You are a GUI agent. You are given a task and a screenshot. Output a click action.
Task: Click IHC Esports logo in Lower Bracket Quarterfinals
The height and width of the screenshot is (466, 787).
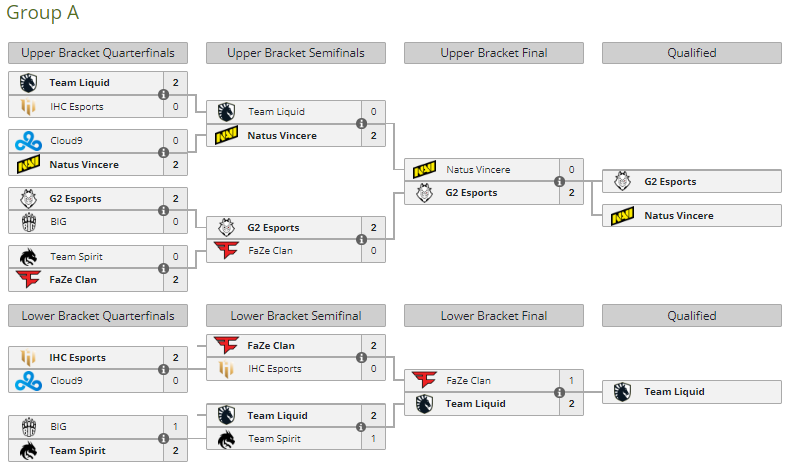(x=28, y=357)
